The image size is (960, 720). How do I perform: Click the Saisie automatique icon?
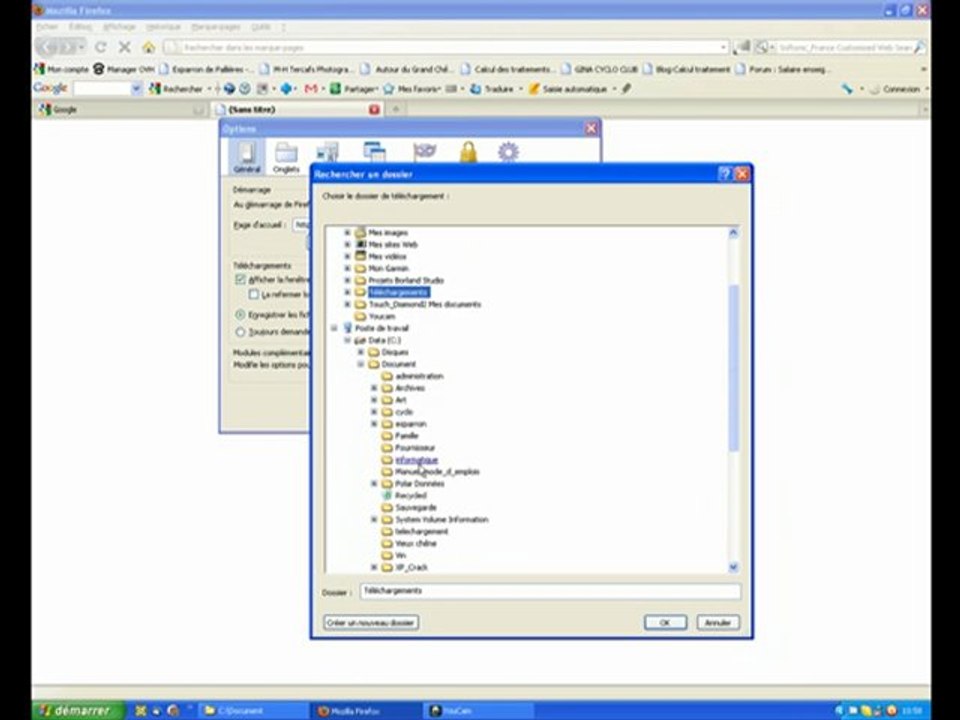(x=534, y=89)
